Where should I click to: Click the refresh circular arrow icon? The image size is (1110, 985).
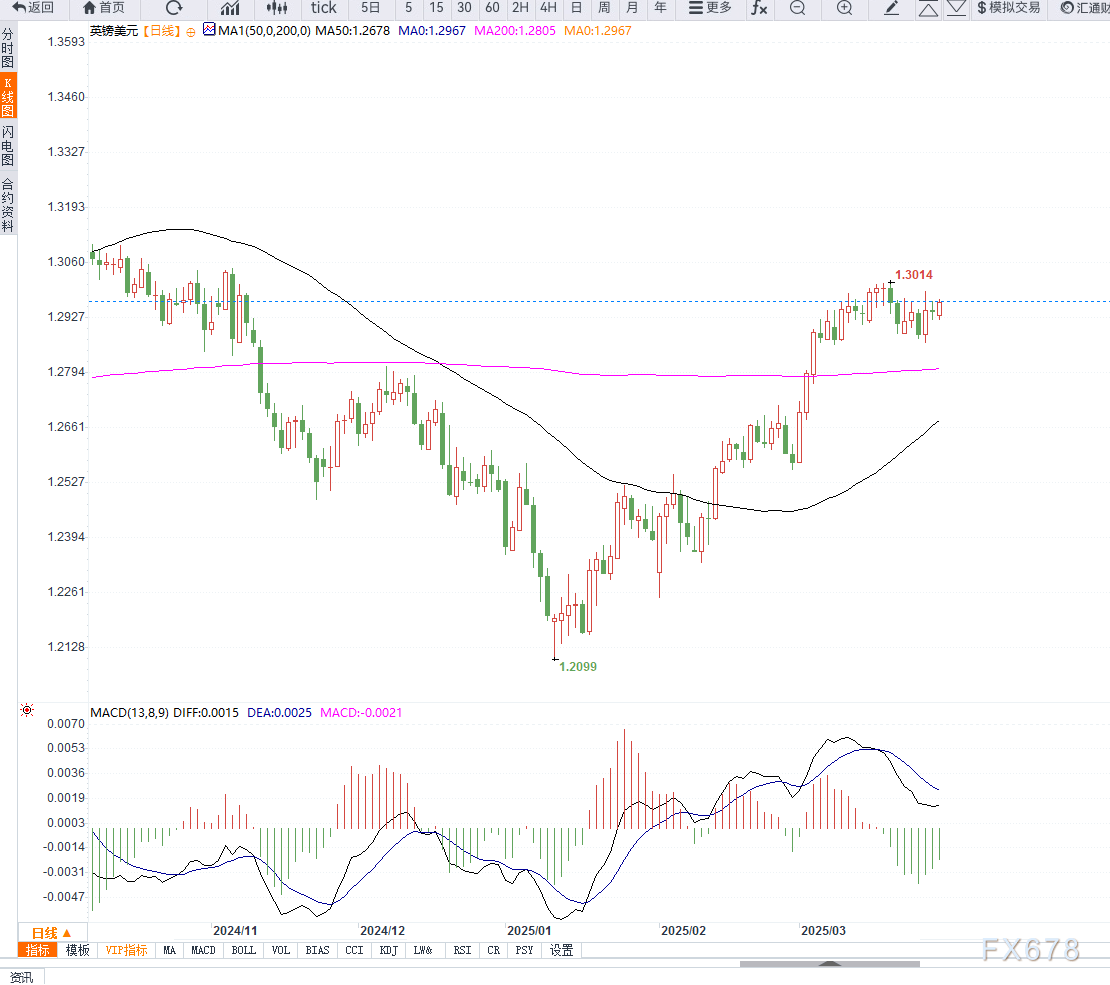(174, 8)
